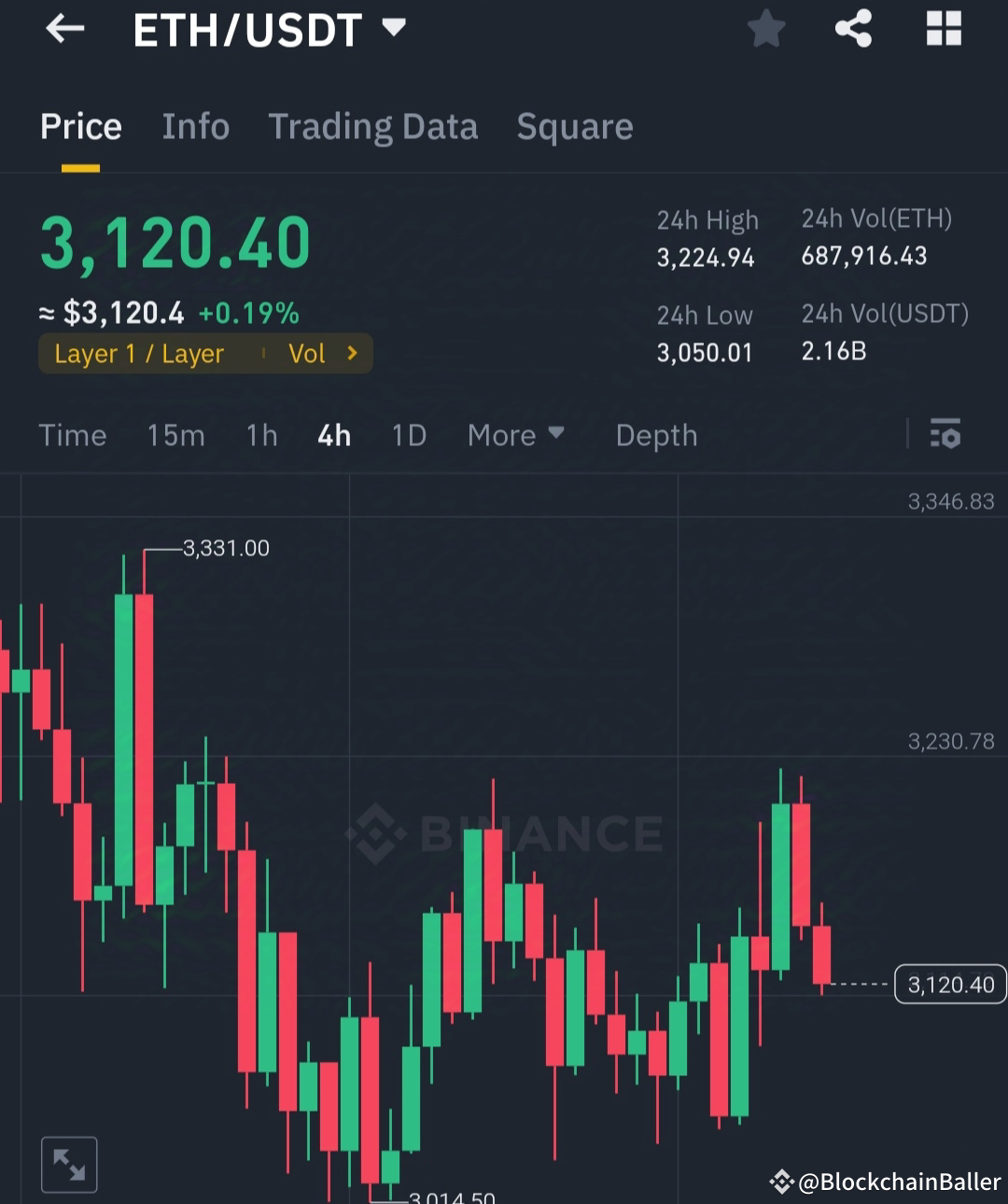Open Depth chart view

point(655,435)
